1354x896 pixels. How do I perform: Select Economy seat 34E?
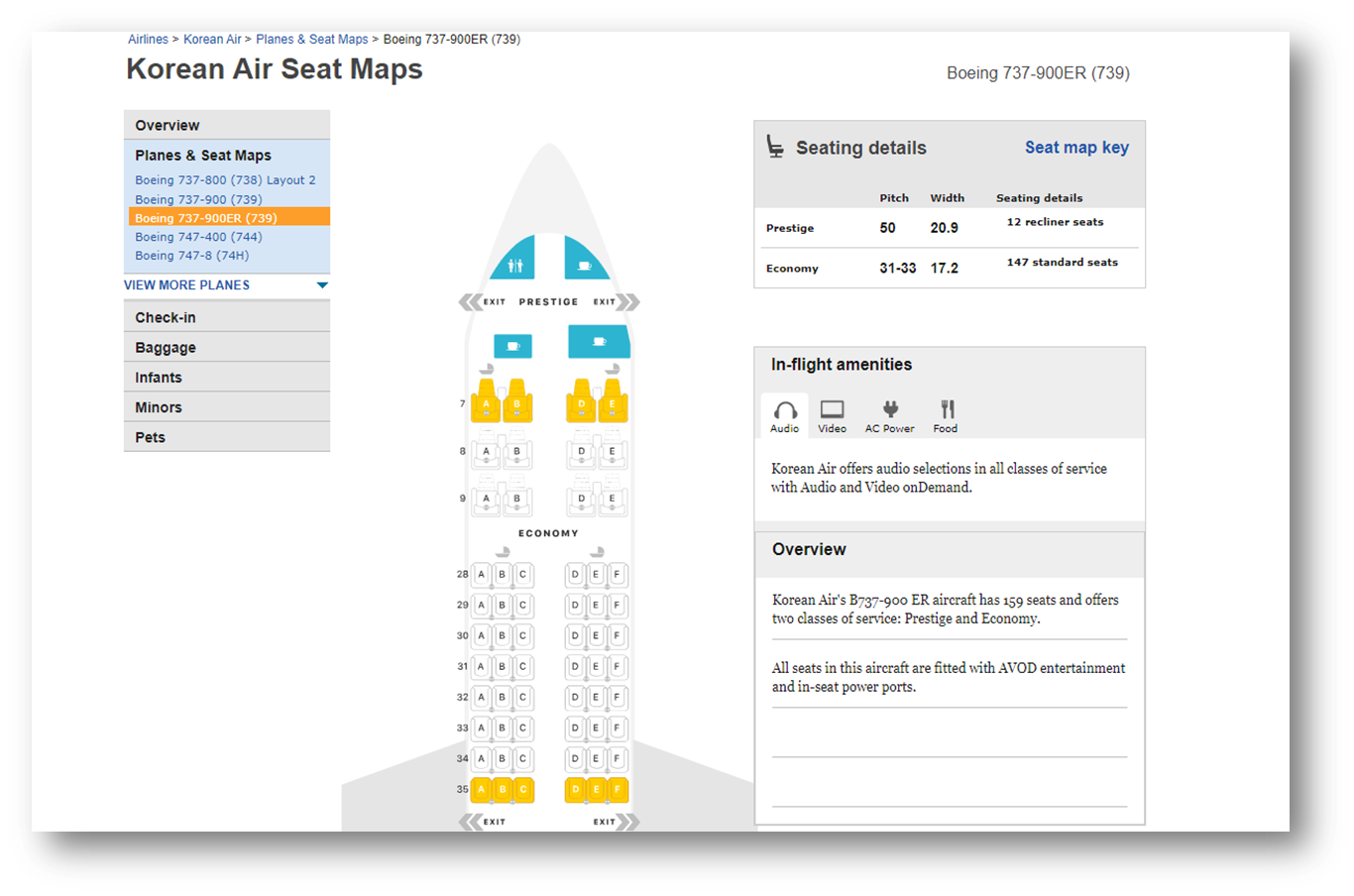[596, 759]
